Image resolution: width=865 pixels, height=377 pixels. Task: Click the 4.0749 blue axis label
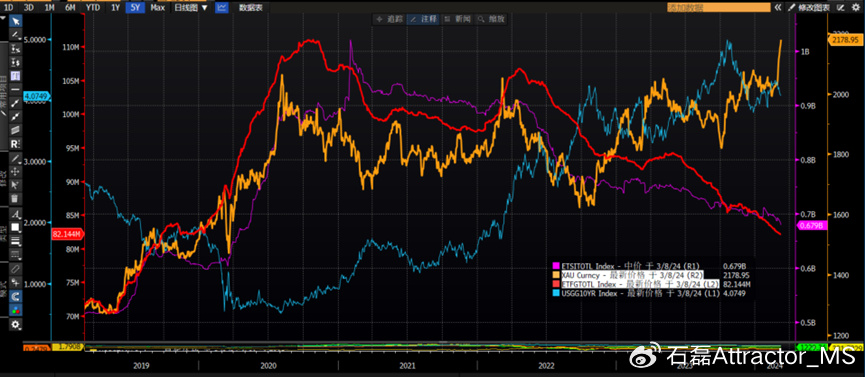click(36, 97)
